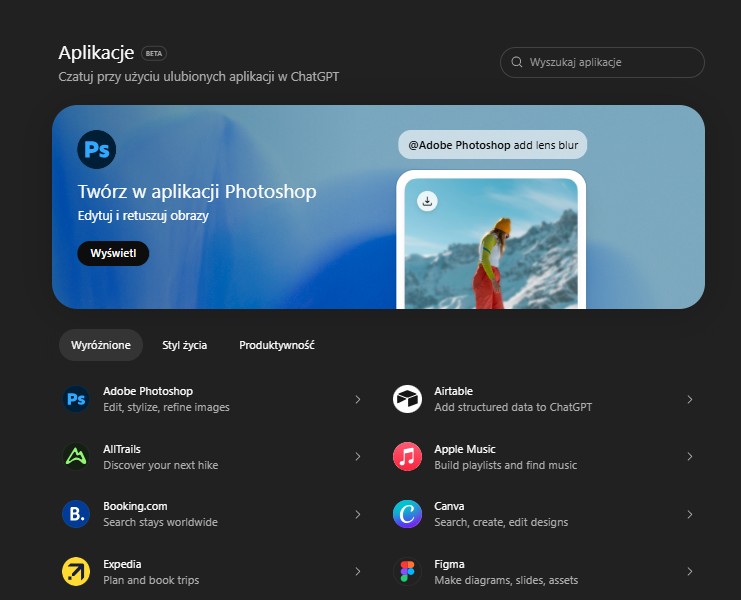Click the 'Airtable' app name
Screen dimensions: 741x600
coord(454,391)
